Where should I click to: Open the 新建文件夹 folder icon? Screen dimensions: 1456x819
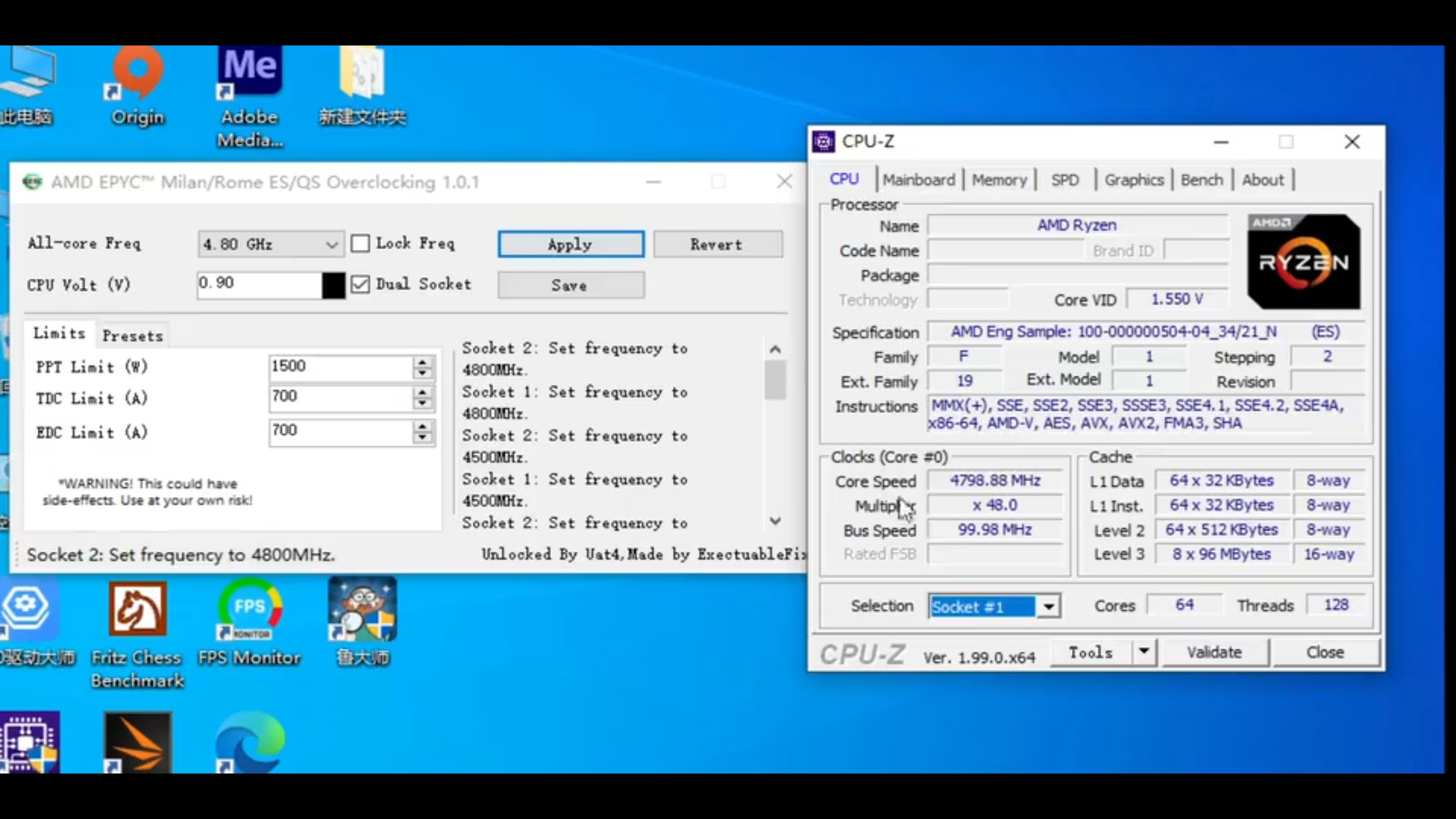(x=362, y=85)
